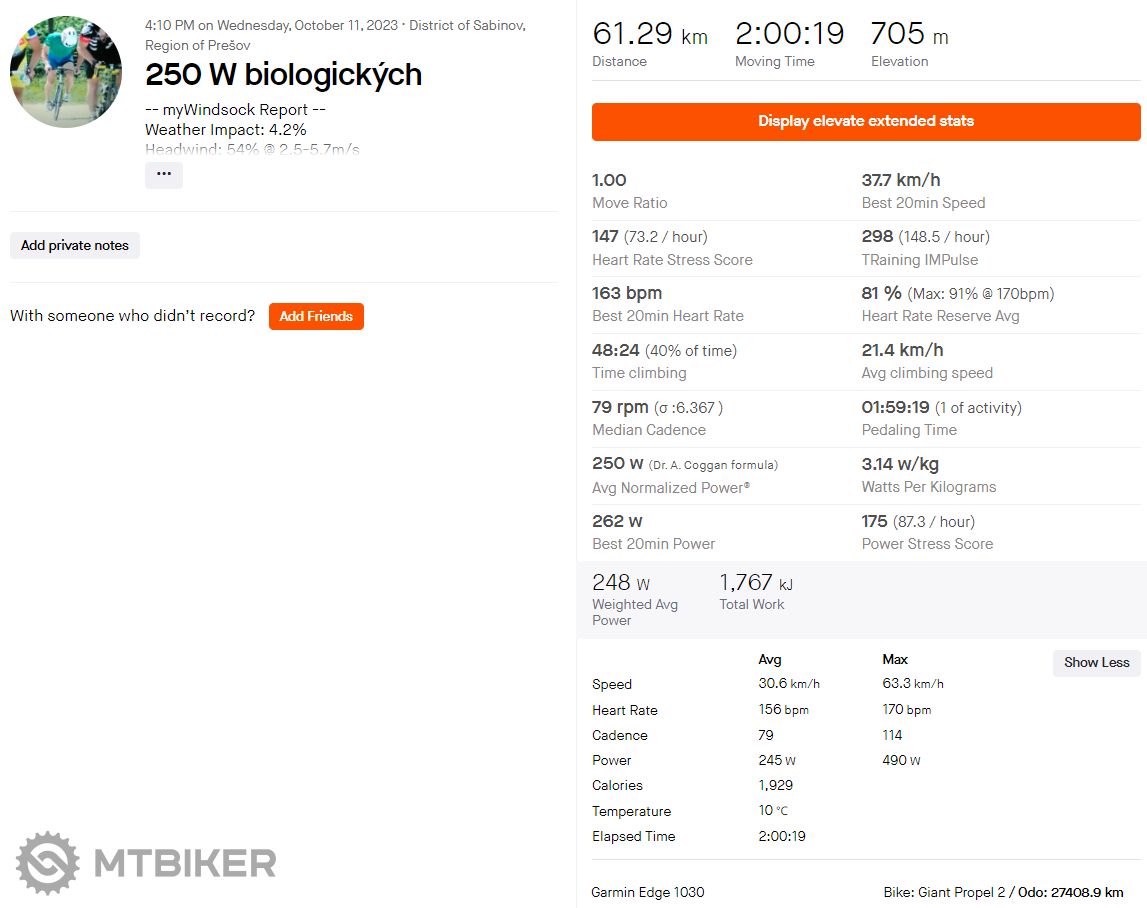
Task: Click the 61.29 km Distance stat
Action: point(649,36)
